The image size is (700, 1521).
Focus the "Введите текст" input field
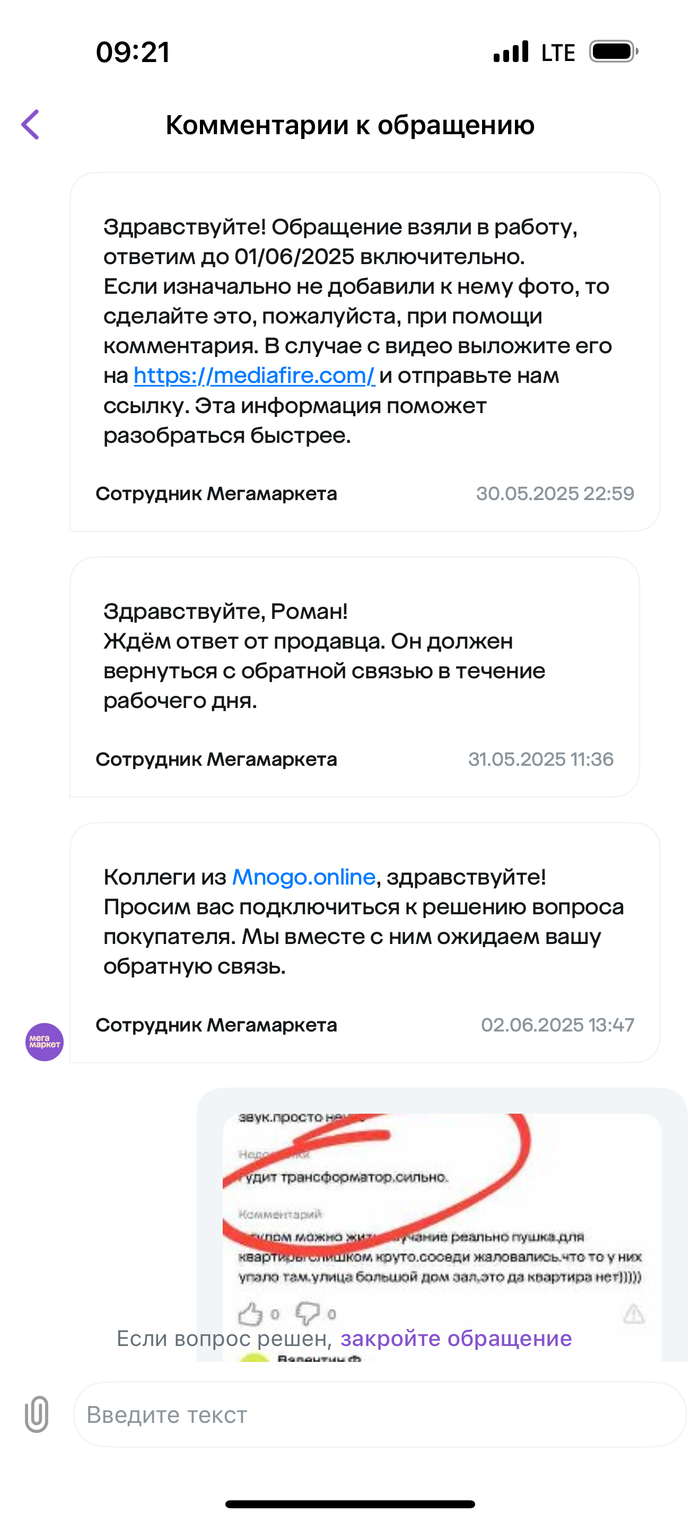tap(380, 1414)
